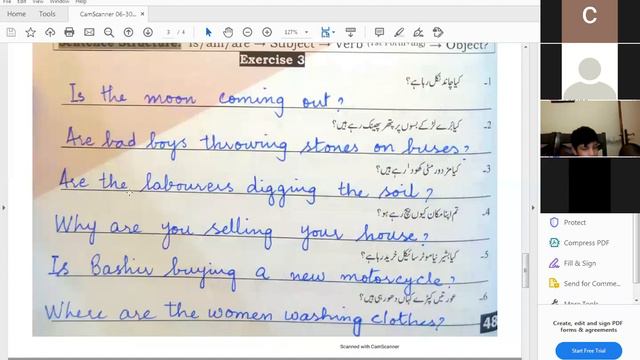Screen dimensions: 640x360
Task: Click the 'Exercise 3' heading text
Action: click(x=272, y=60)
